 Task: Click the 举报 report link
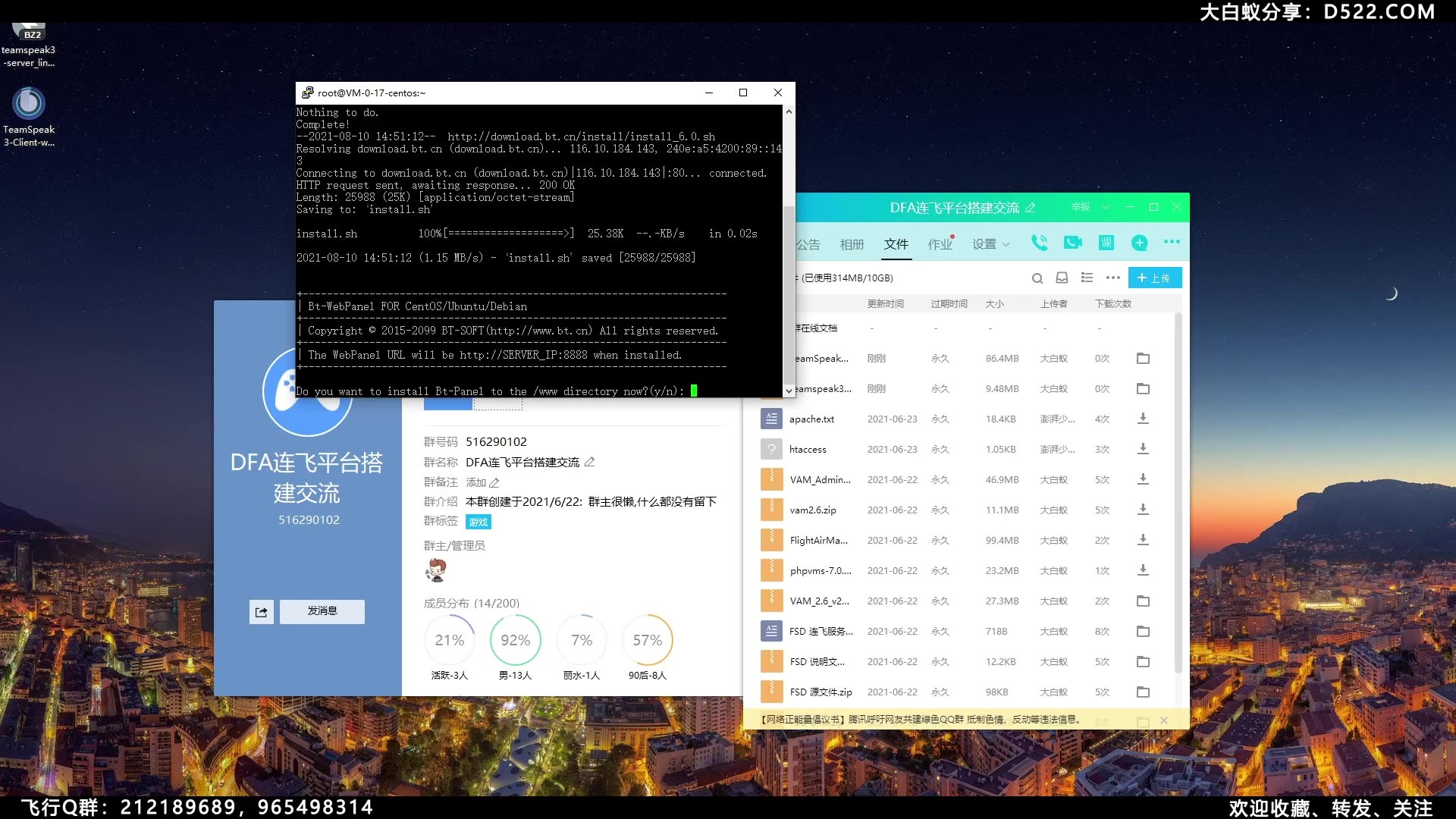[x=1080, y=207]
